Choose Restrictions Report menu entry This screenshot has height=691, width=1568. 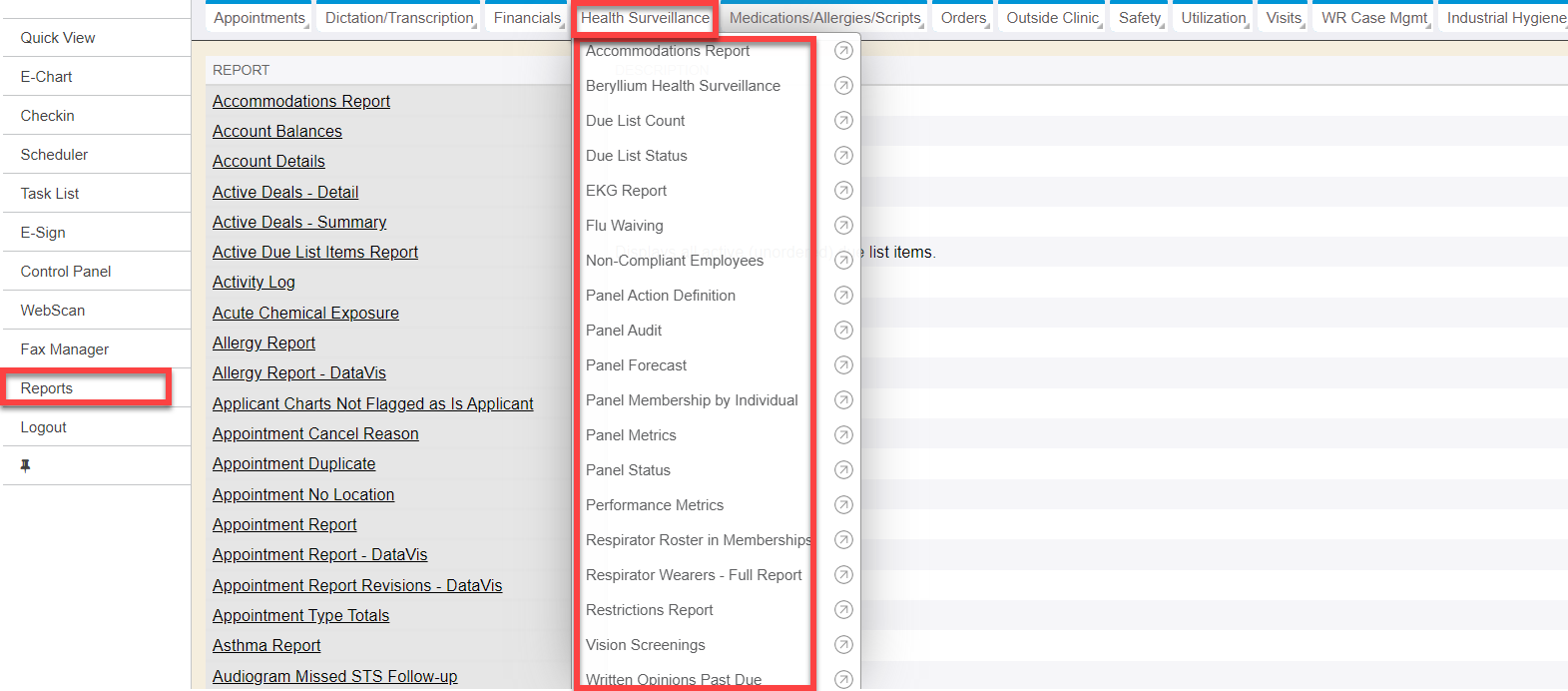coord(649,610)
